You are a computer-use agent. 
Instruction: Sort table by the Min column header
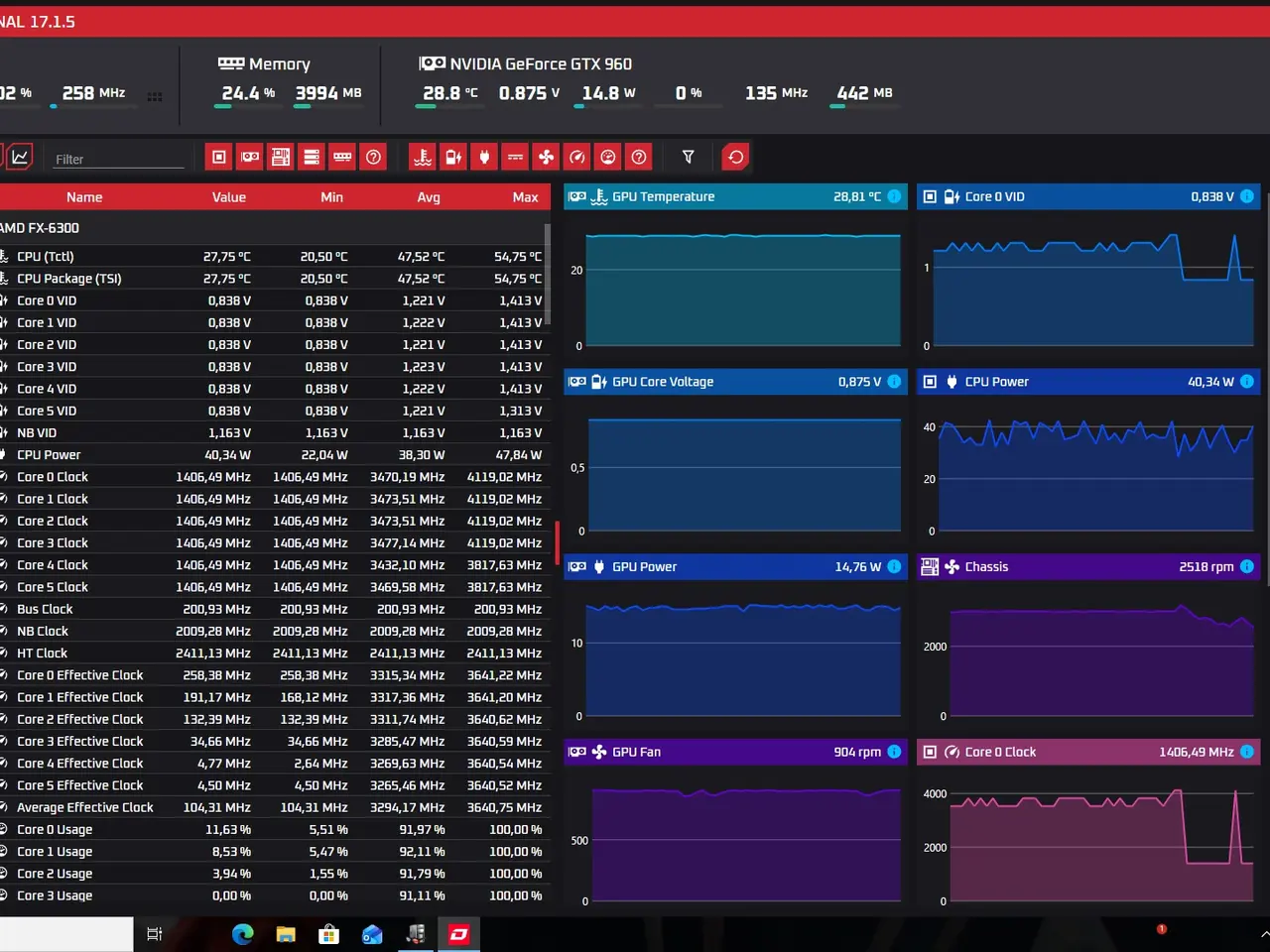pyautogui.click(x=332, y=197)
